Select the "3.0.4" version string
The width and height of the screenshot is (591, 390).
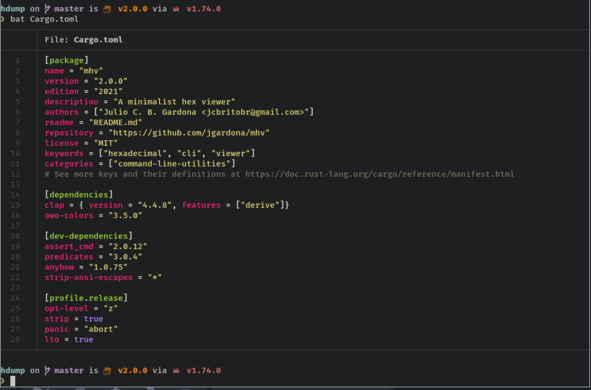point(126,257)
